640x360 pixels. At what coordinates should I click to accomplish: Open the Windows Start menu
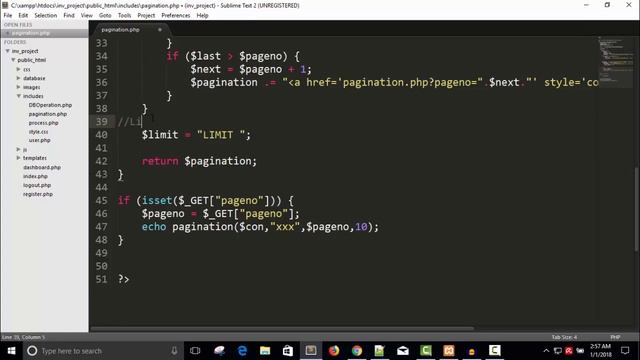click(11, 351)
